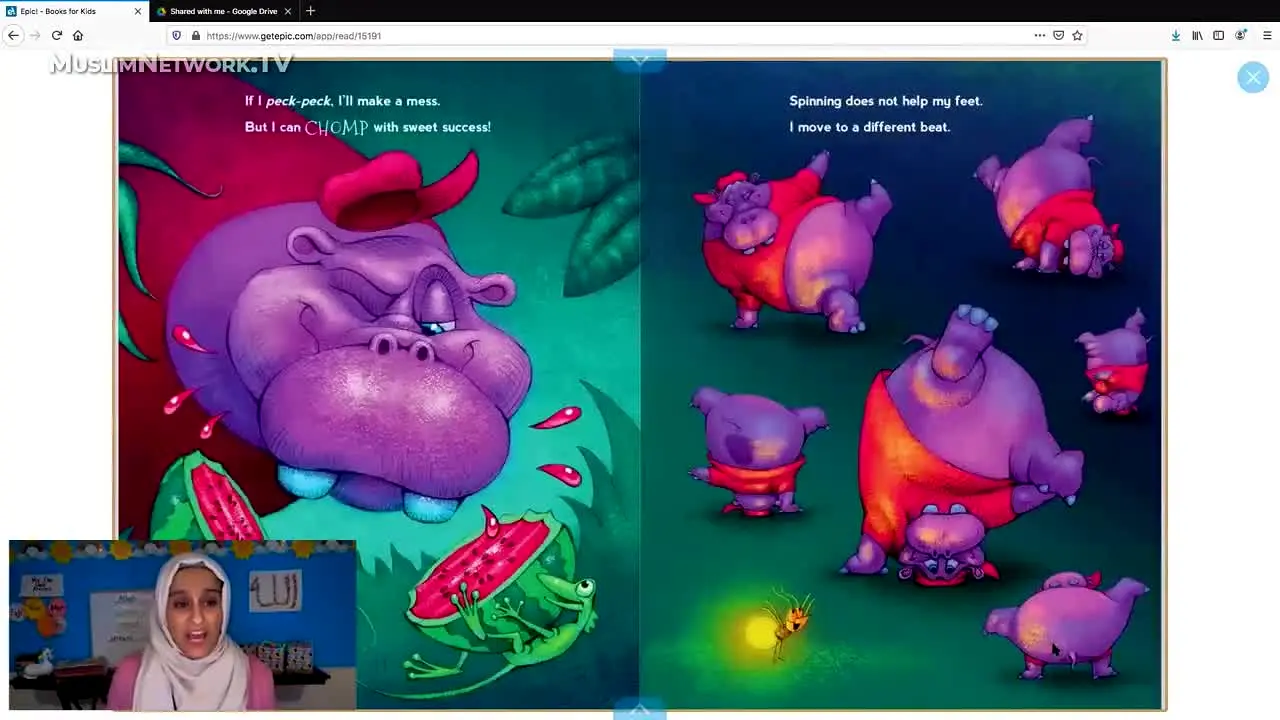Viewport: 1280px width, 720px height.
Task: Switch to Shared with me Google Drive tab
Action: pos(223,11)
